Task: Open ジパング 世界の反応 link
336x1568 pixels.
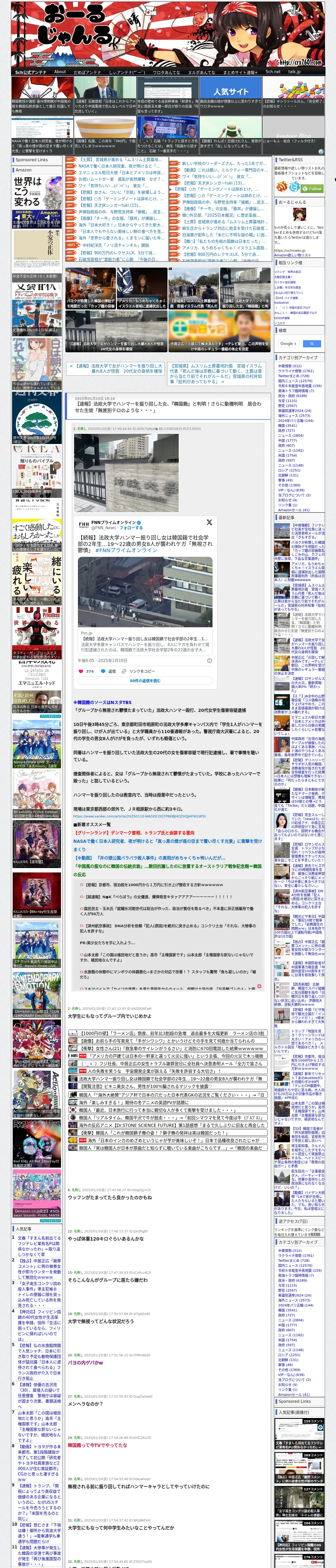Action: (287, 272)
